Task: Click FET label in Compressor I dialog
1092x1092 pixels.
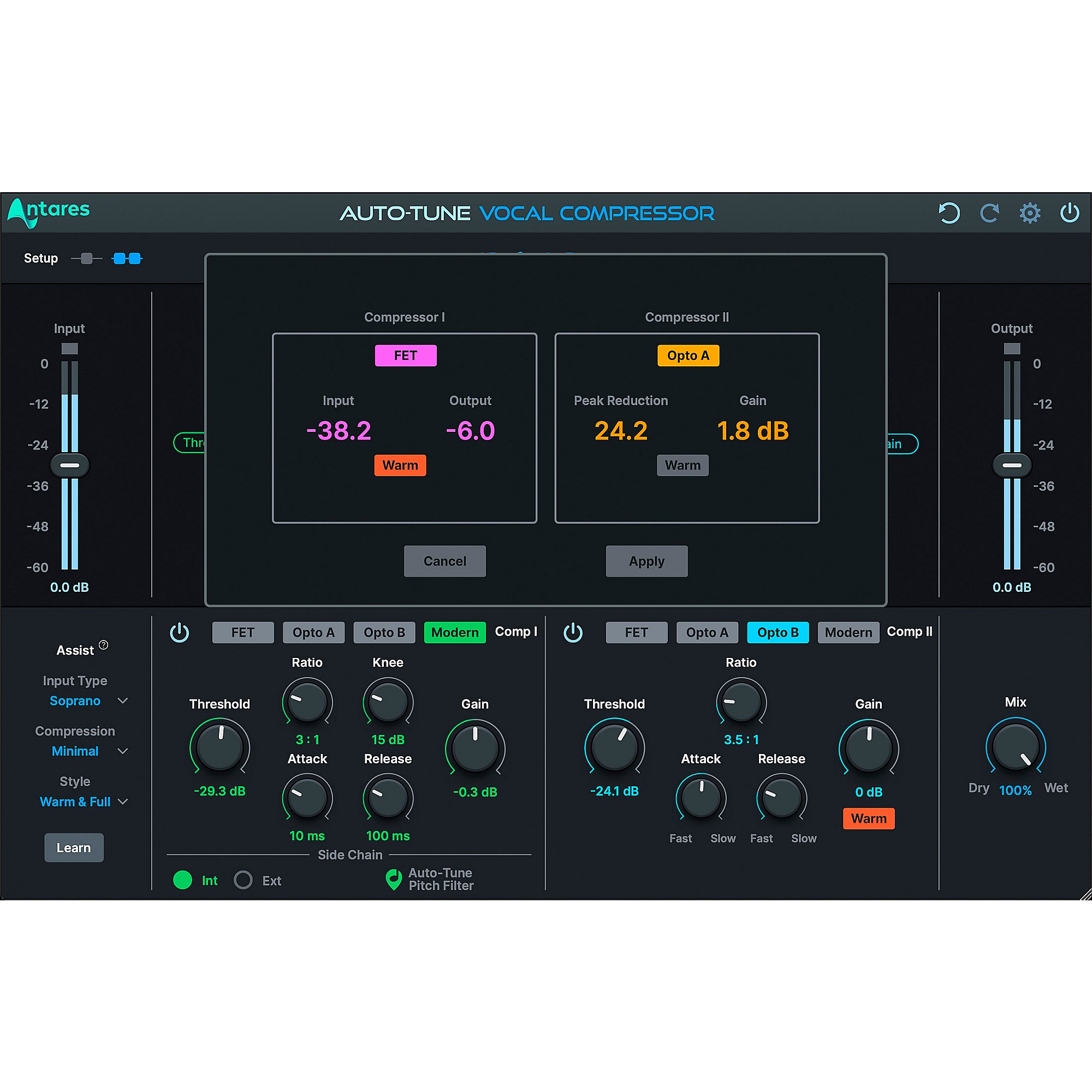Action: point(406,355)
